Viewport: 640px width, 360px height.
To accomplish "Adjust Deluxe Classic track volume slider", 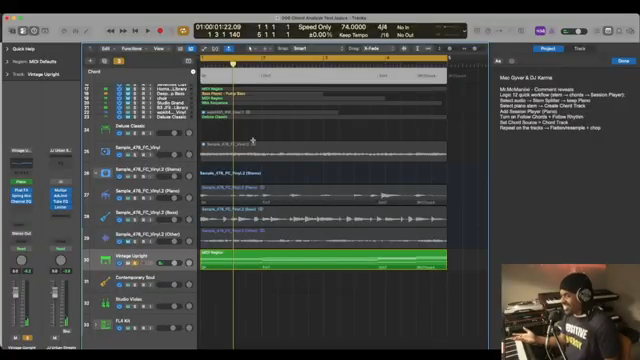I will [169, 133].
